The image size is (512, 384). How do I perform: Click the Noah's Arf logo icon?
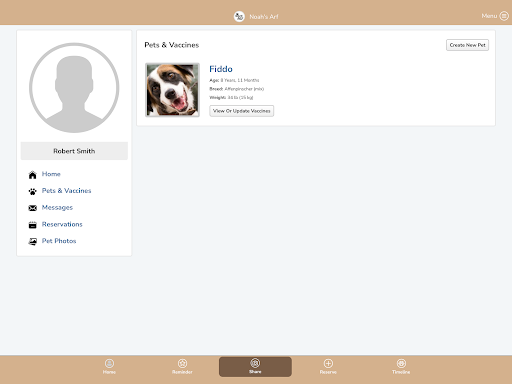click(239, 16)
